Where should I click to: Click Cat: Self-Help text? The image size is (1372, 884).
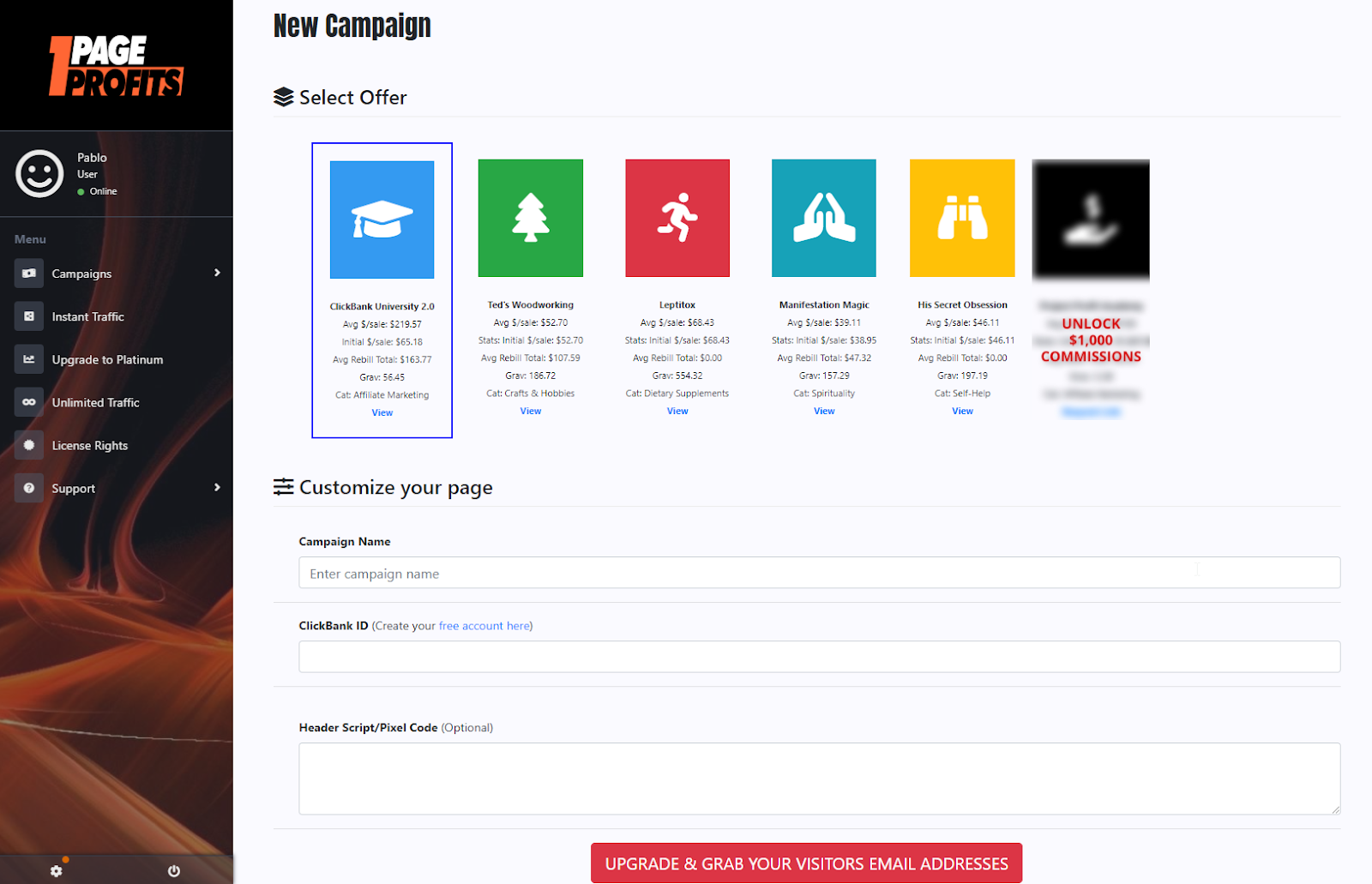tap(962, 394)
